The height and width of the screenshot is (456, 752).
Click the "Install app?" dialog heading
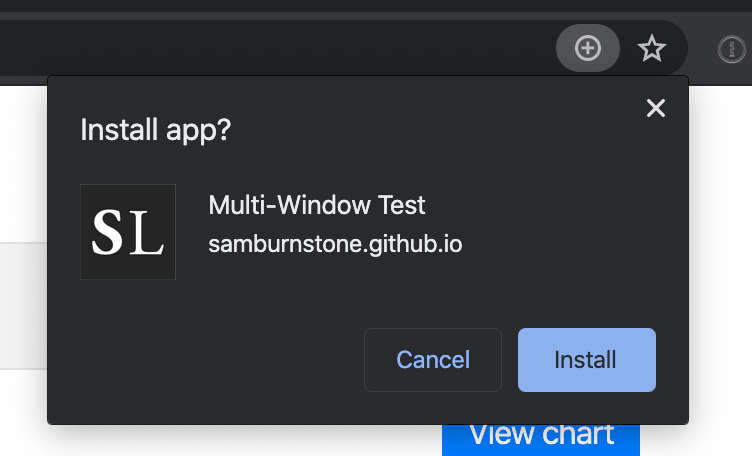click(155, 130)
